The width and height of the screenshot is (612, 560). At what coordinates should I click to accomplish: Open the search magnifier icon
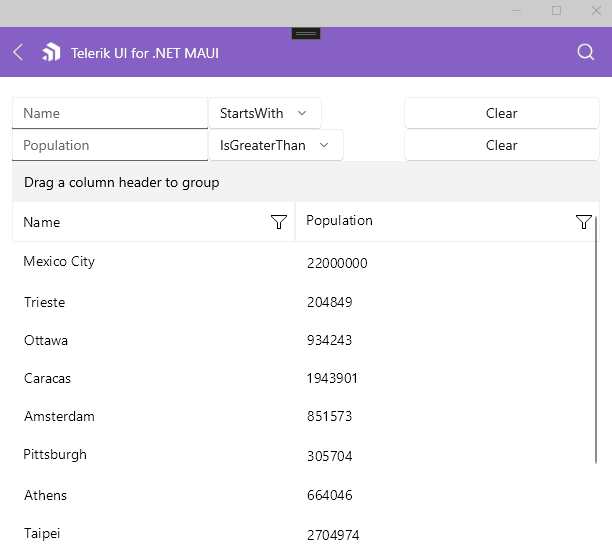pyautogui.click(x=585, y=52)
